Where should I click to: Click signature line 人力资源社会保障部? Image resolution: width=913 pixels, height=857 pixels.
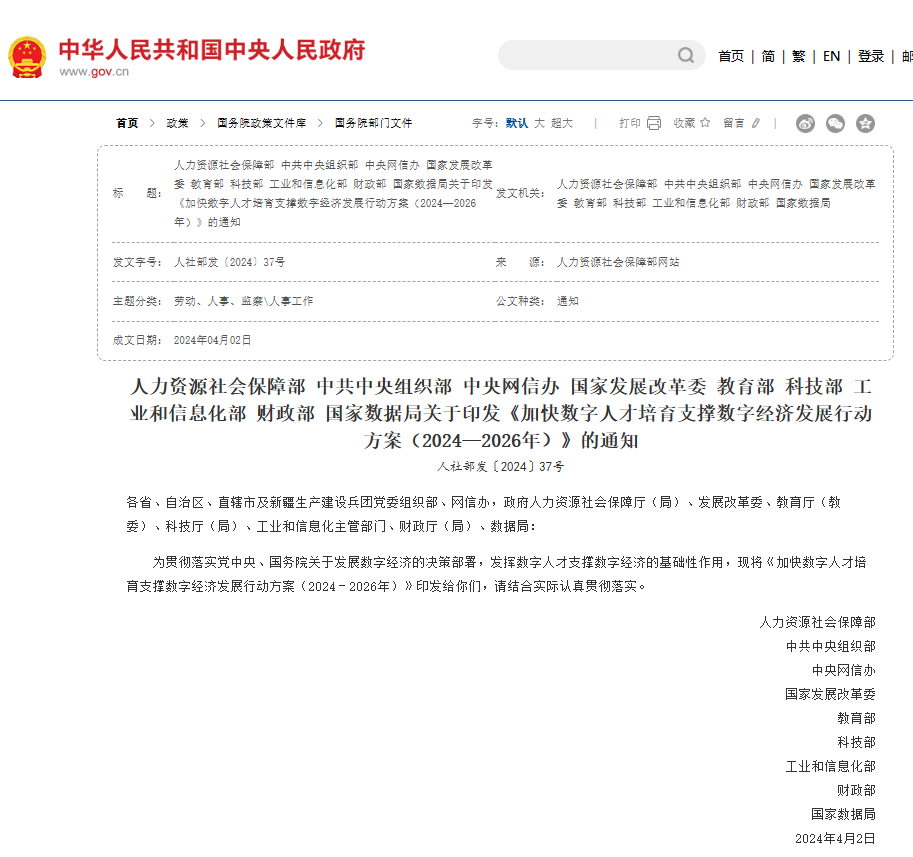coord(818,622)
